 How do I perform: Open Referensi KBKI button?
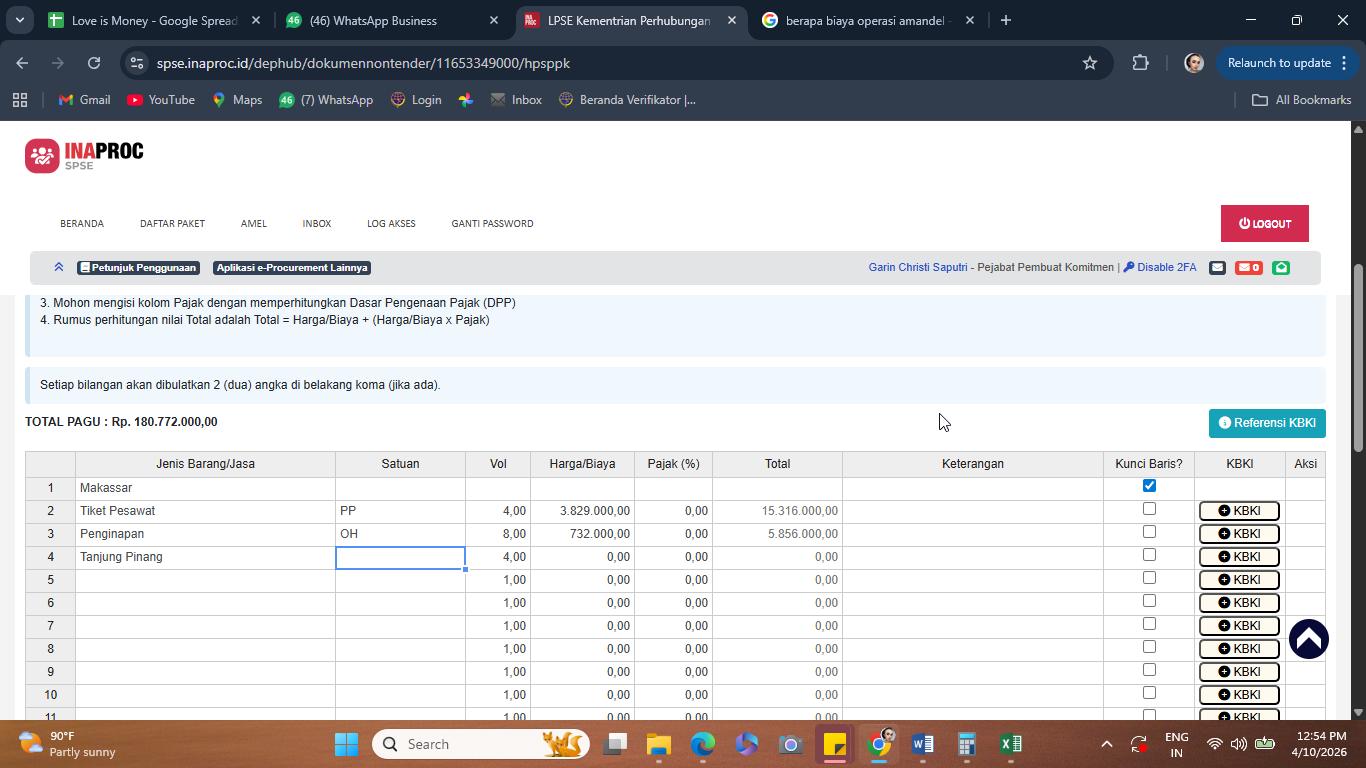pyautogui.click(x=1267, y=423)
